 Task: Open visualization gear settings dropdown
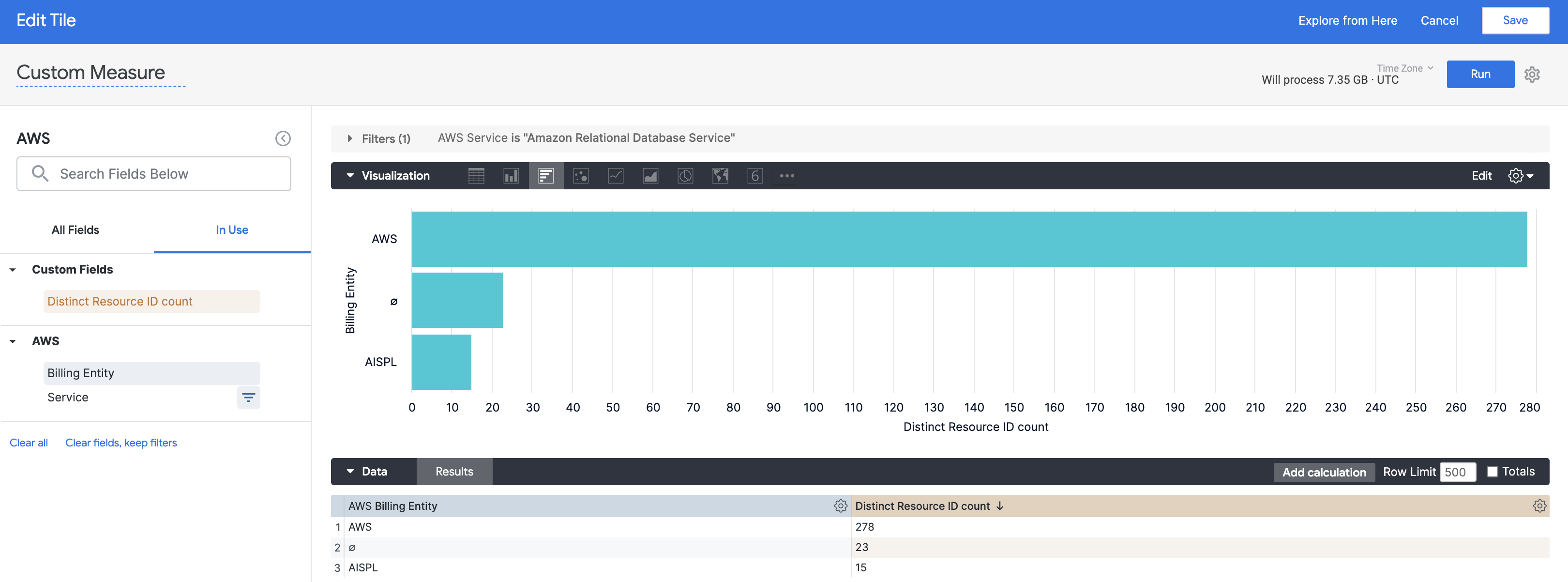[1520, 176]
